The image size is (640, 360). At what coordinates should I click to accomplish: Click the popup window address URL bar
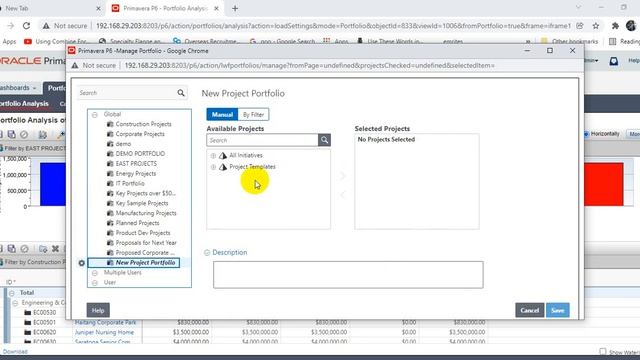[309, 65]
